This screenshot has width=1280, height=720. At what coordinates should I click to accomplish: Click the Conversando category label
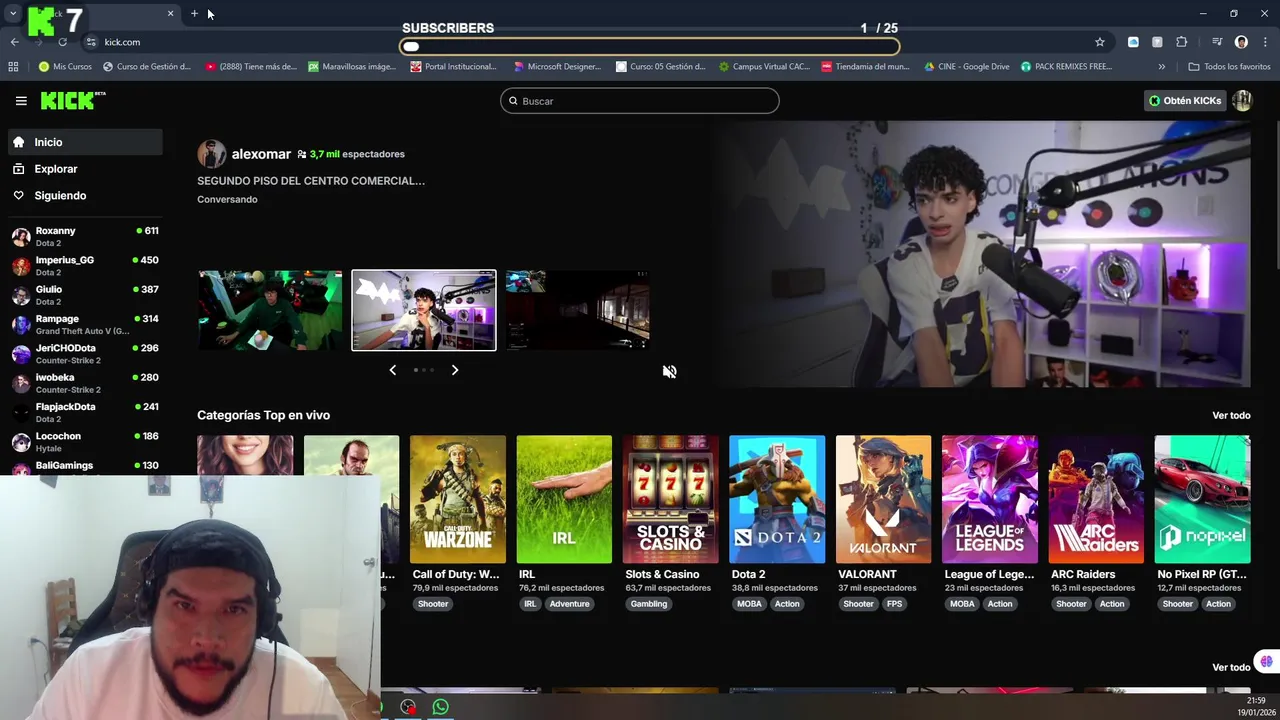pyautogui.click(x=227, y=199)
